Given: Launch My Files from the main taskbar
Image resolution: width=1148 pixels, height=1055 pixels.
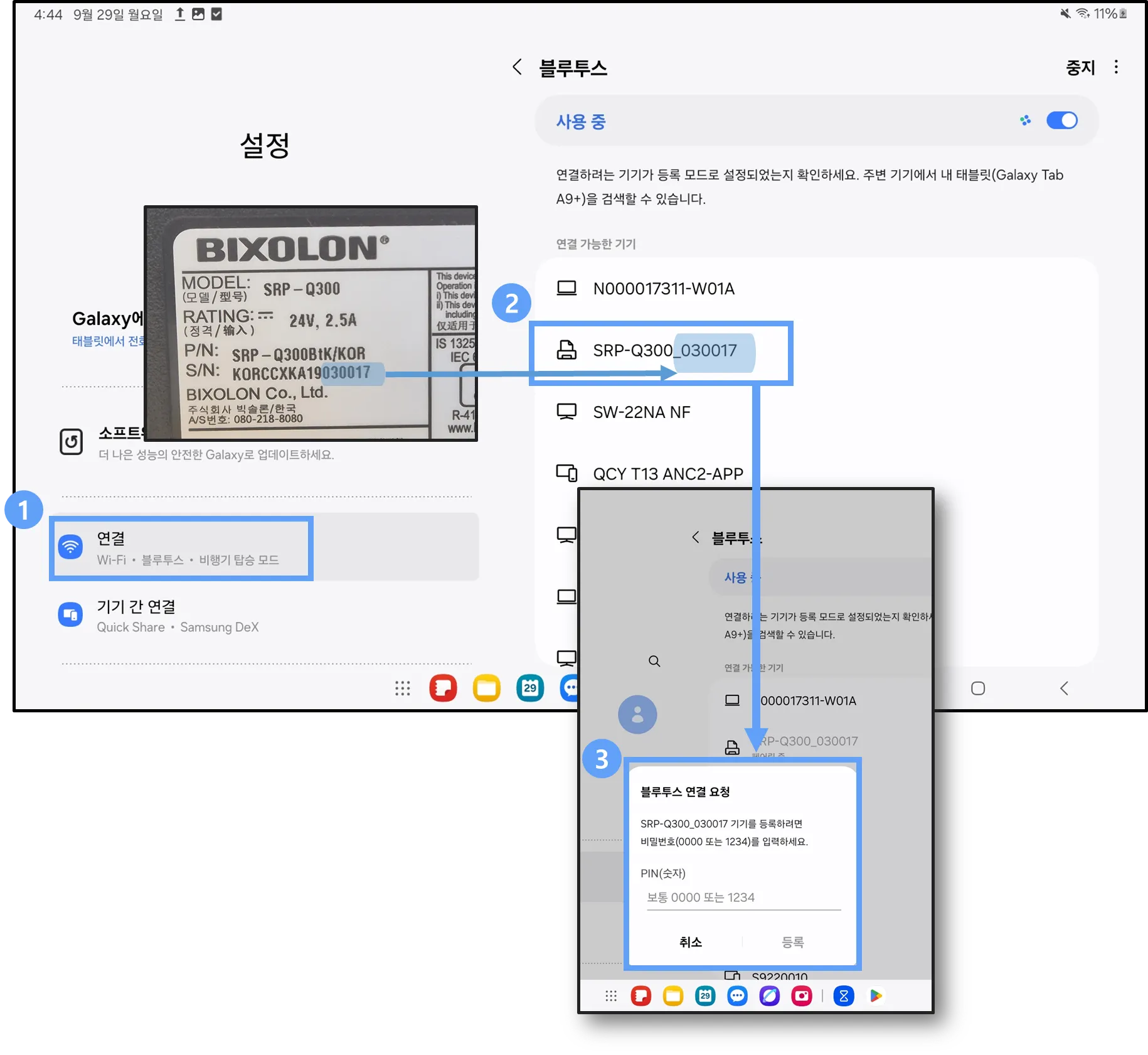Looking at the screenshot, I should [x=487, y=688].
